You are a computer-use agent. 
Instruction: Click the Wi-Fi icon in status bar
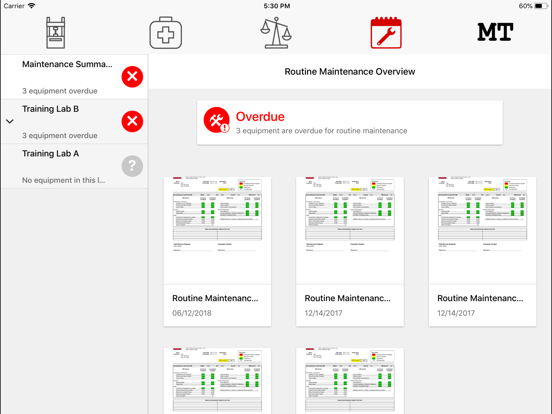32,6
